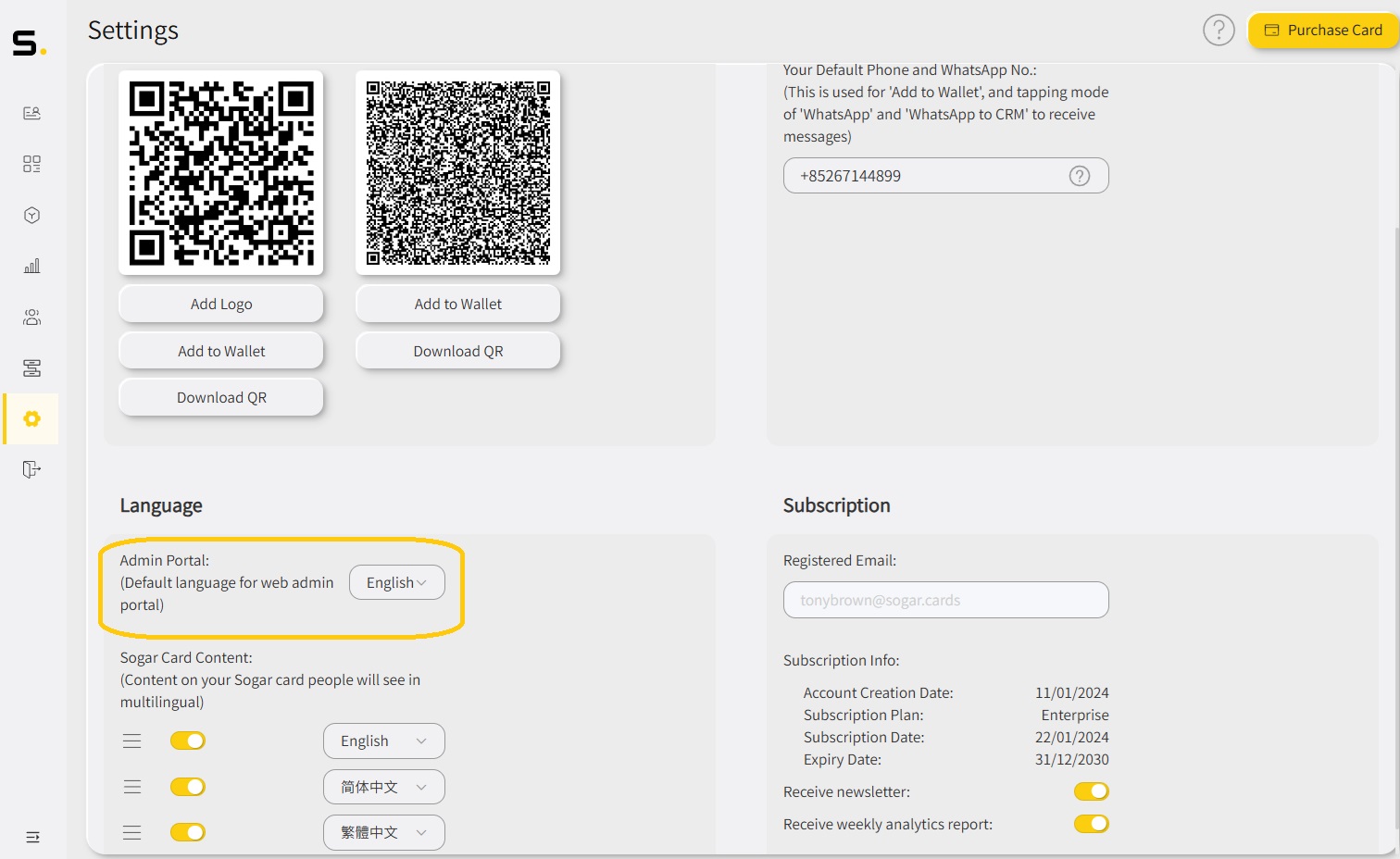Click the 'Receive newsletter:' label
This screenshot has width=1400, height=859.
coord(847,791)
